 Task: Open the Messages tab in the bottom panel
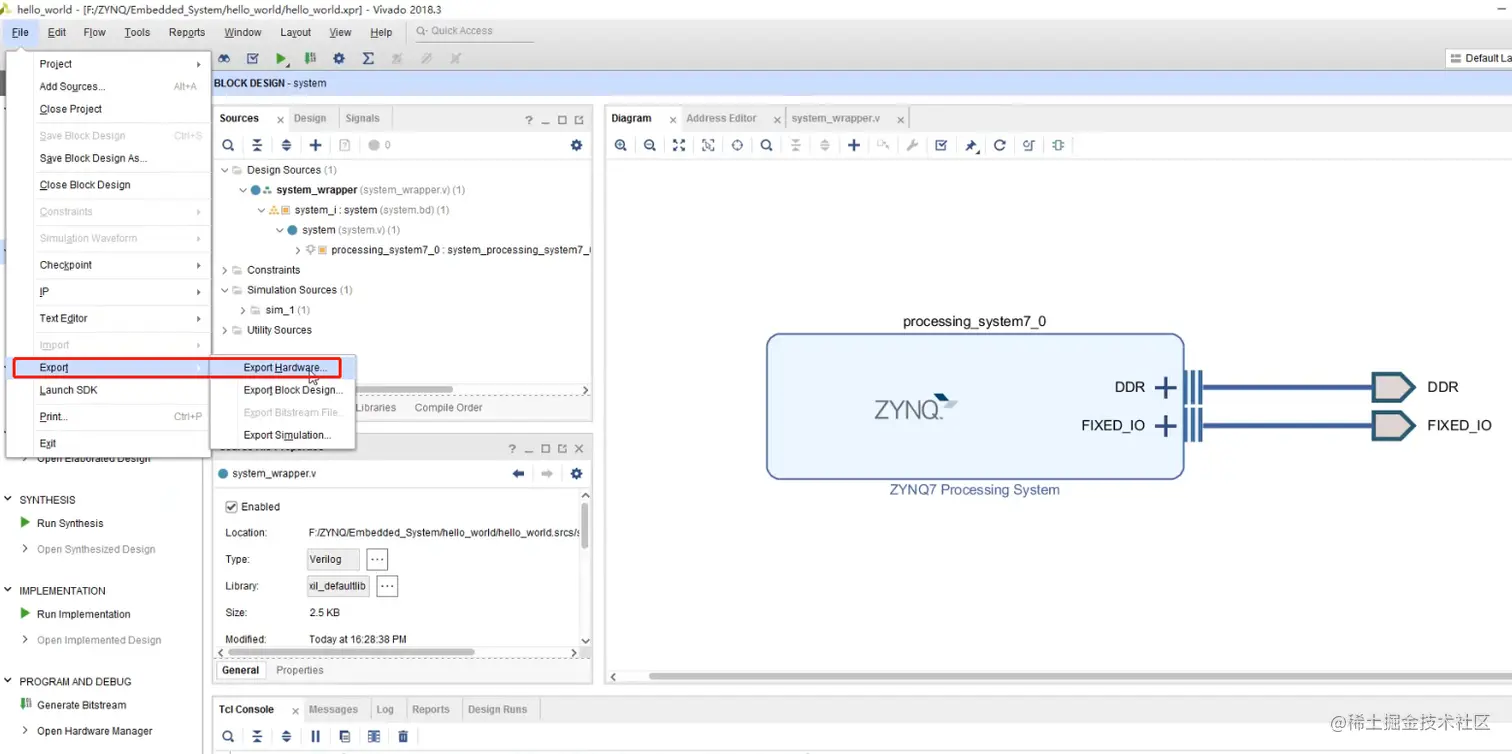[333, 709]
